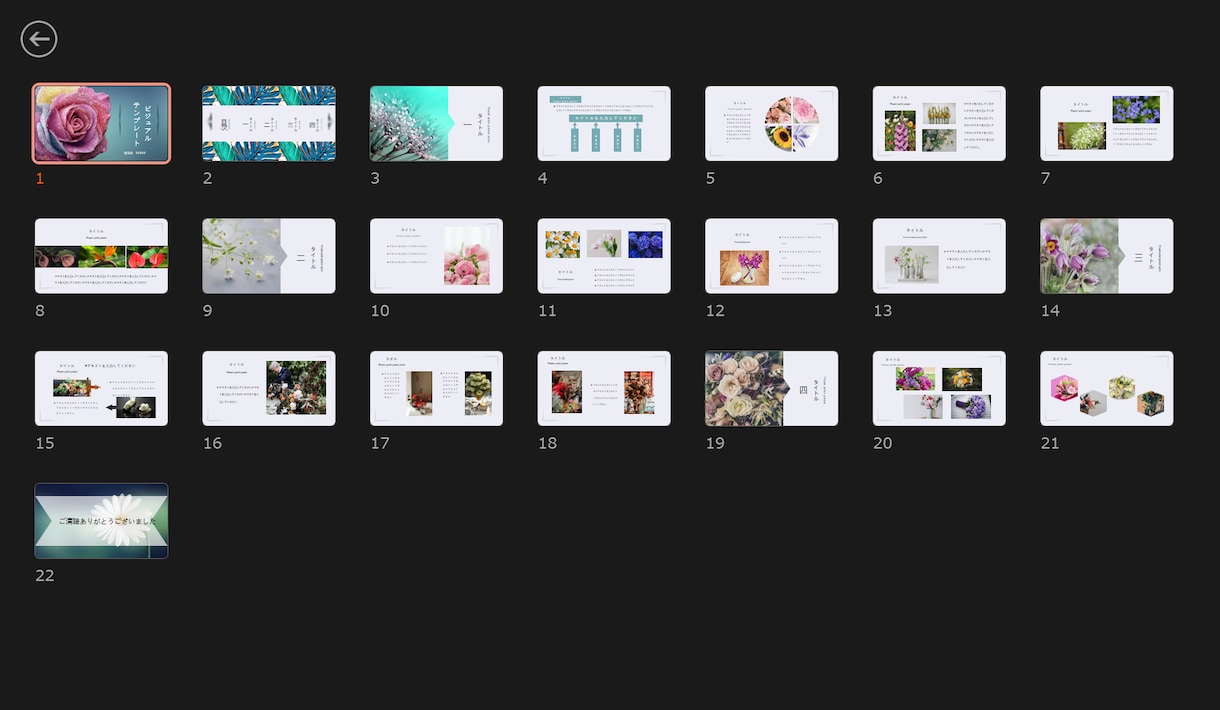Open slide 22 closing daisy thumbnail
The image size is (1220, 710).
point(101,521)
